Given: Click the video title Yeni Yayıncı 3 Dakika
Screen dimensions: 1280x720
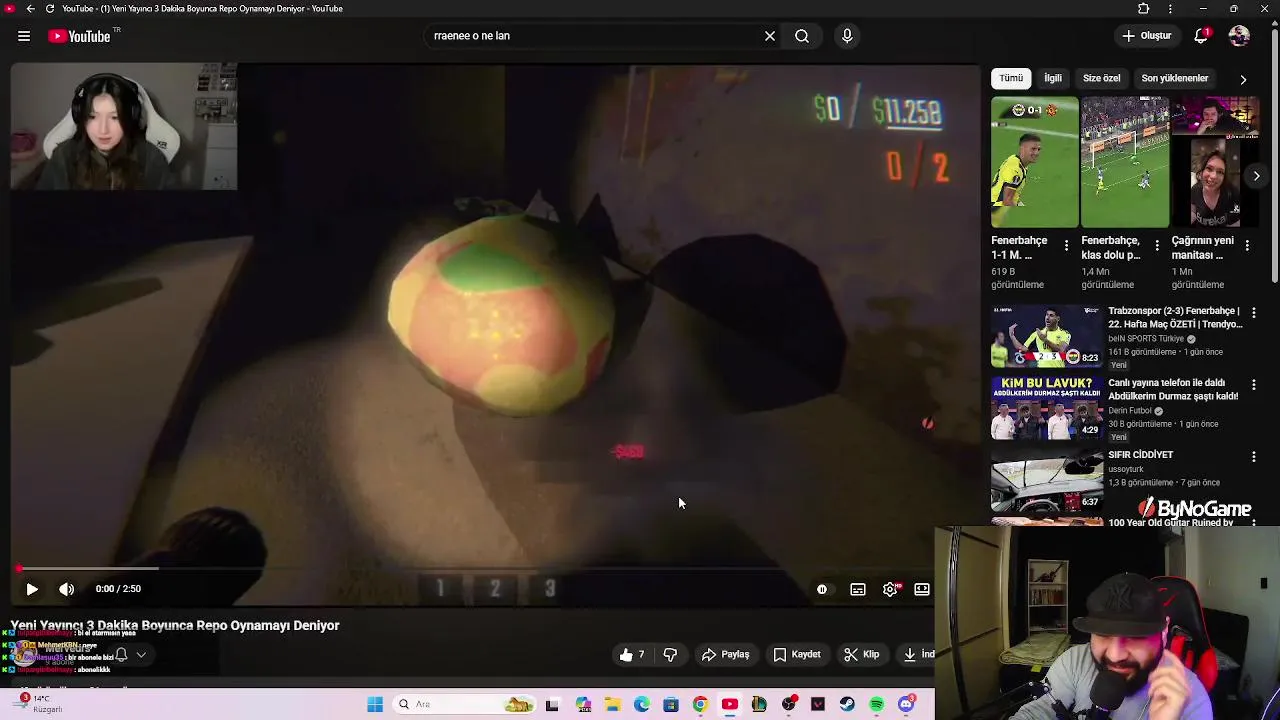Looking at the screenshot, I should [175, 625].
